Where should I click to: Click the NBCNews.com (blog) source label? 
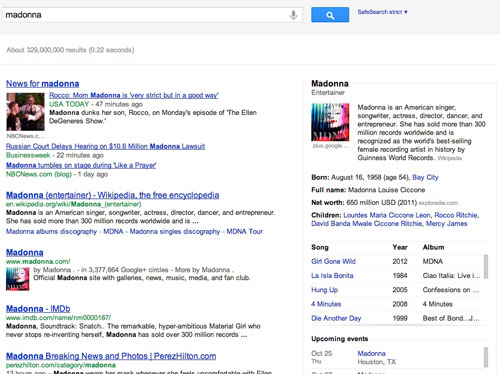point(39,174)
